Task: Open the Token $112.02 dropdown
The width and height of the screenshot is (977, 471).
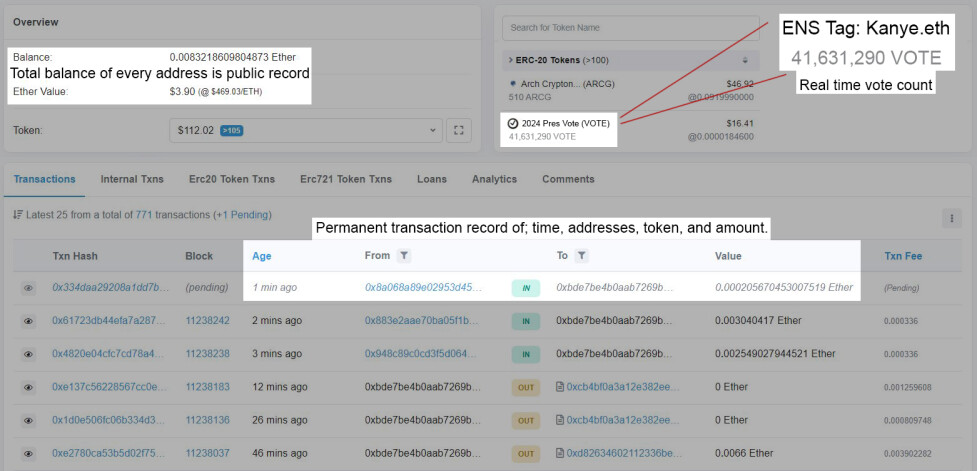Action: pos(306,130)
